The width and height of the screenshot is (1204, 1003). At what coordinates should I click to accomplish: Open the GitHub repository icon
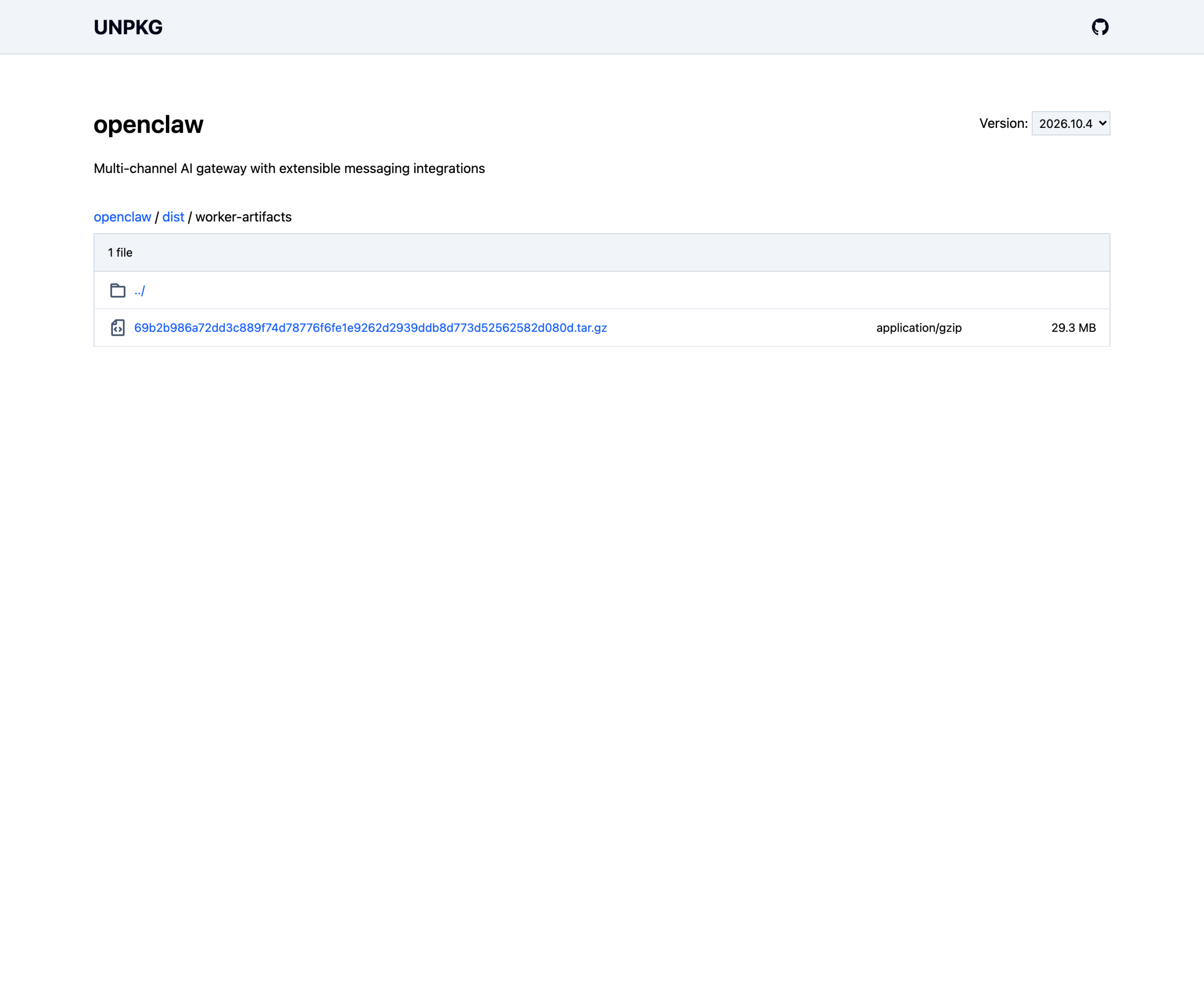pyautogui.click(x=1100, y=27)
